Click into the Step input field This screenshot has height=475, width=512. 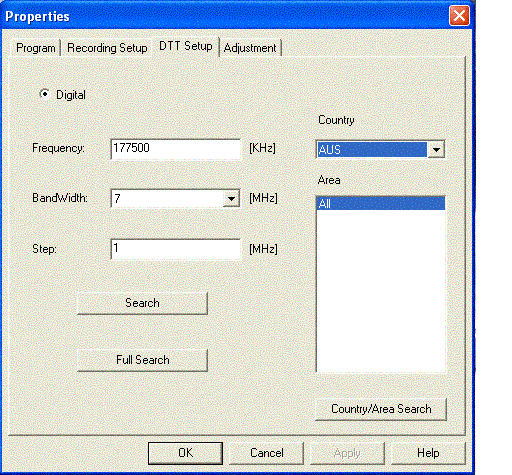tap(176, 249)
